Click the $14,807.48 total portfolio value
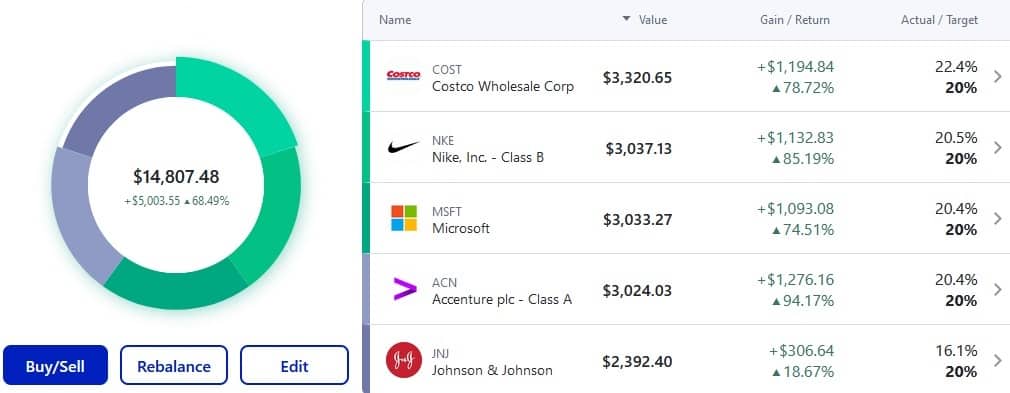 click(176, 177)
